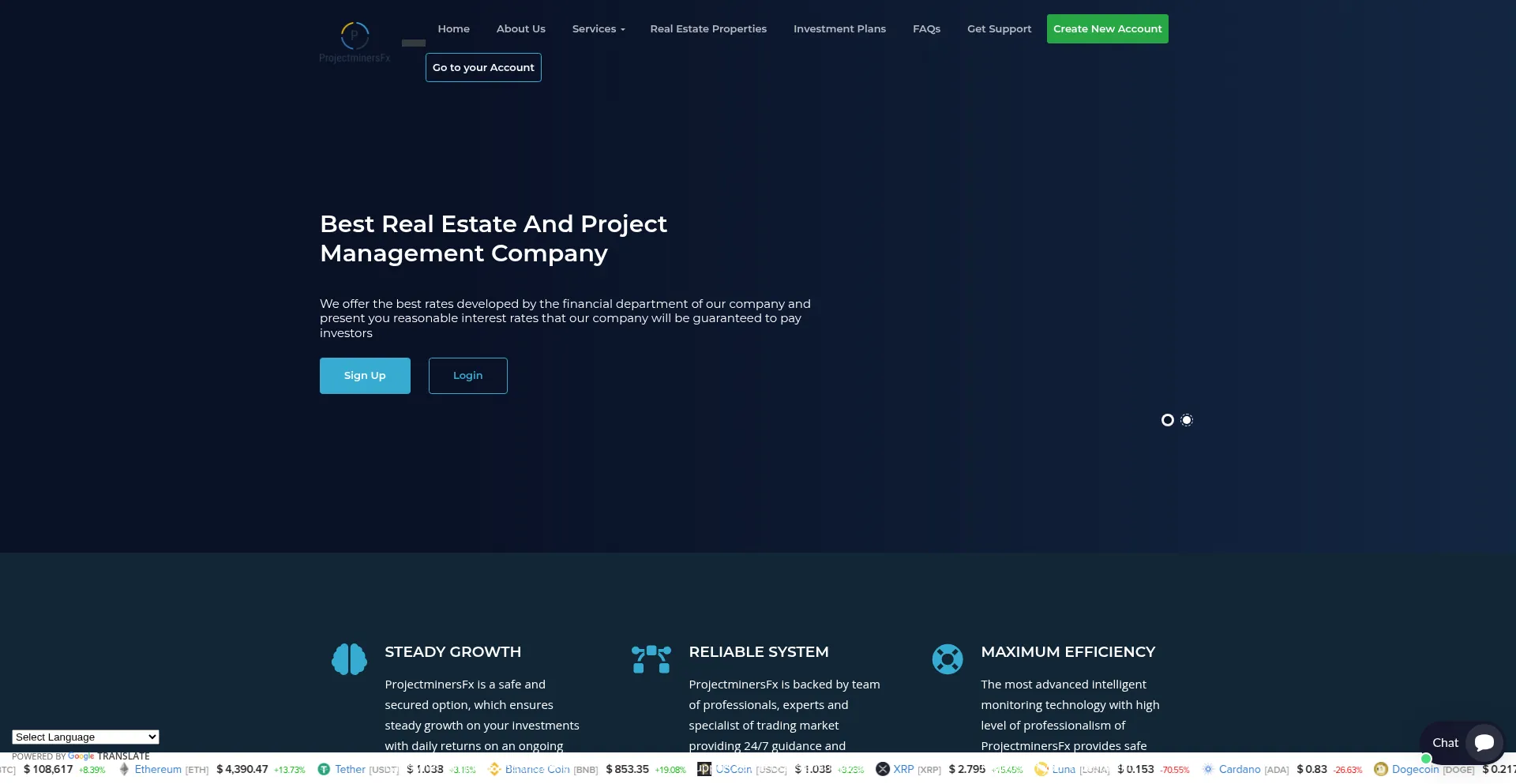1516x784 pixels.
Task: Click Binance Coin price $ 853.35
Action: [628, 769]
